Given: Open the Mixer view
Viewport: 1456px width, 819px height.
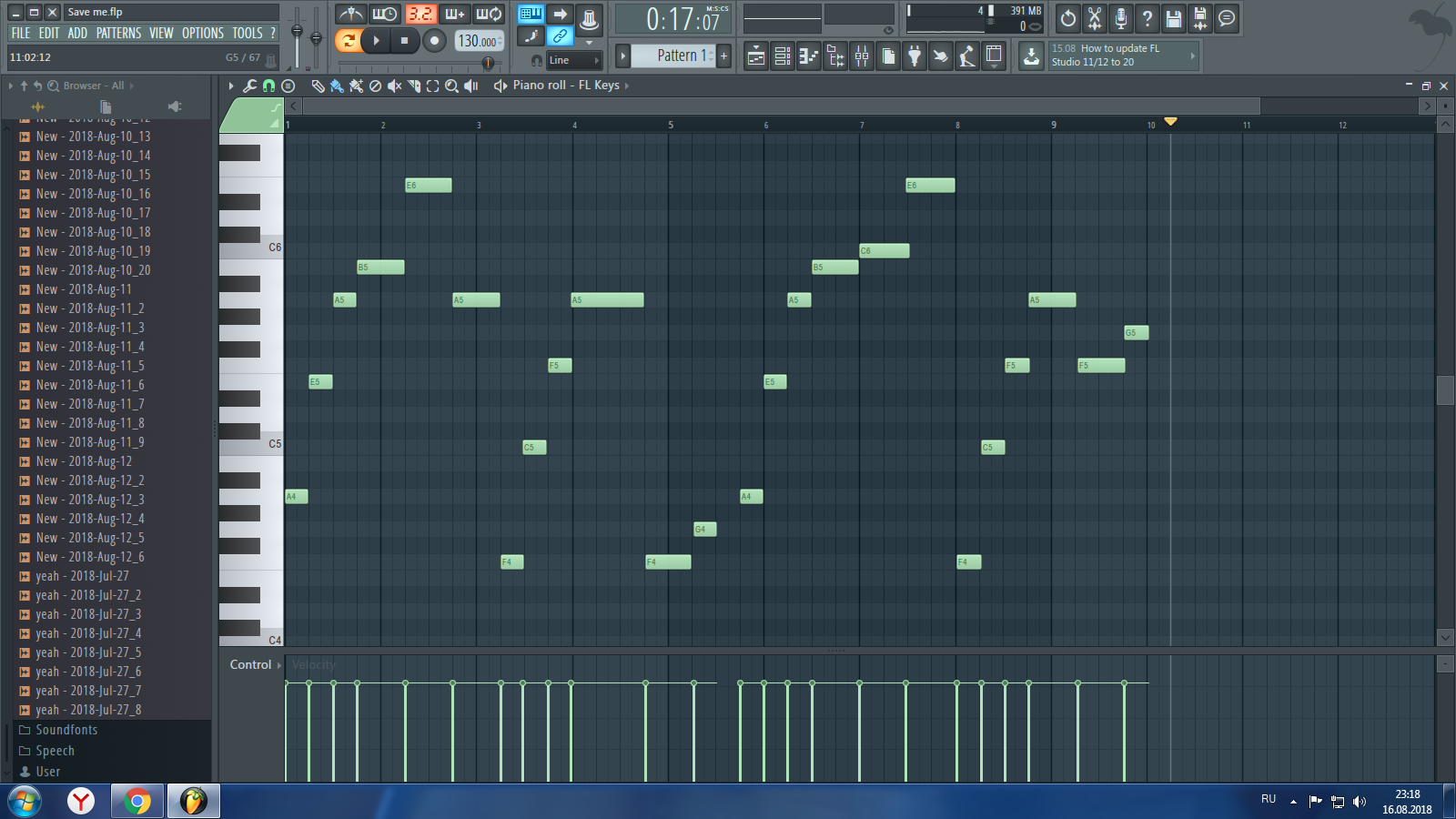Looking at the screenshot, I should (862, 56).
